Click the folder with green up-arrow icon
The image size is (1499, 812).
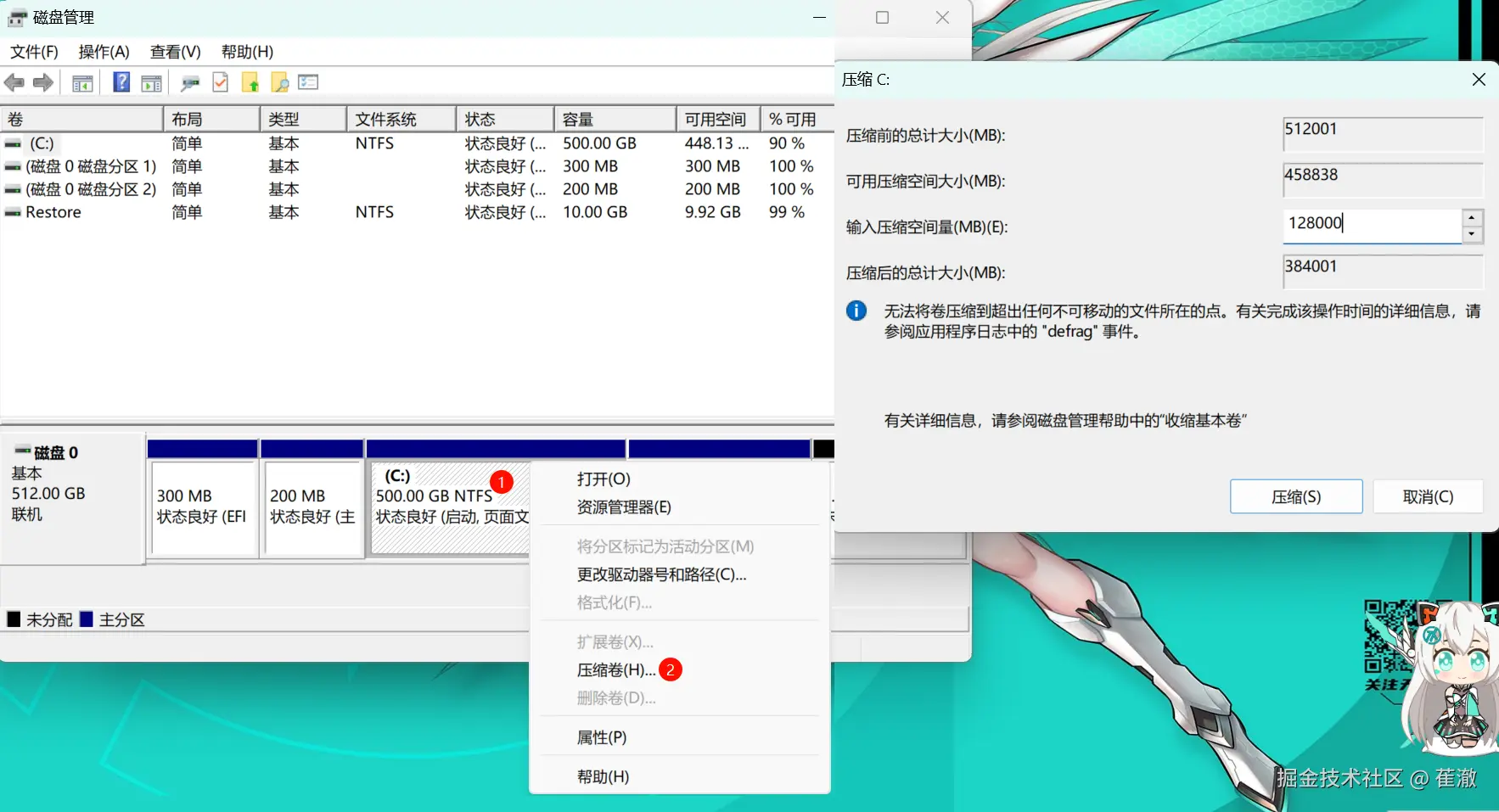pyautogui.click(x=250, y=82)
